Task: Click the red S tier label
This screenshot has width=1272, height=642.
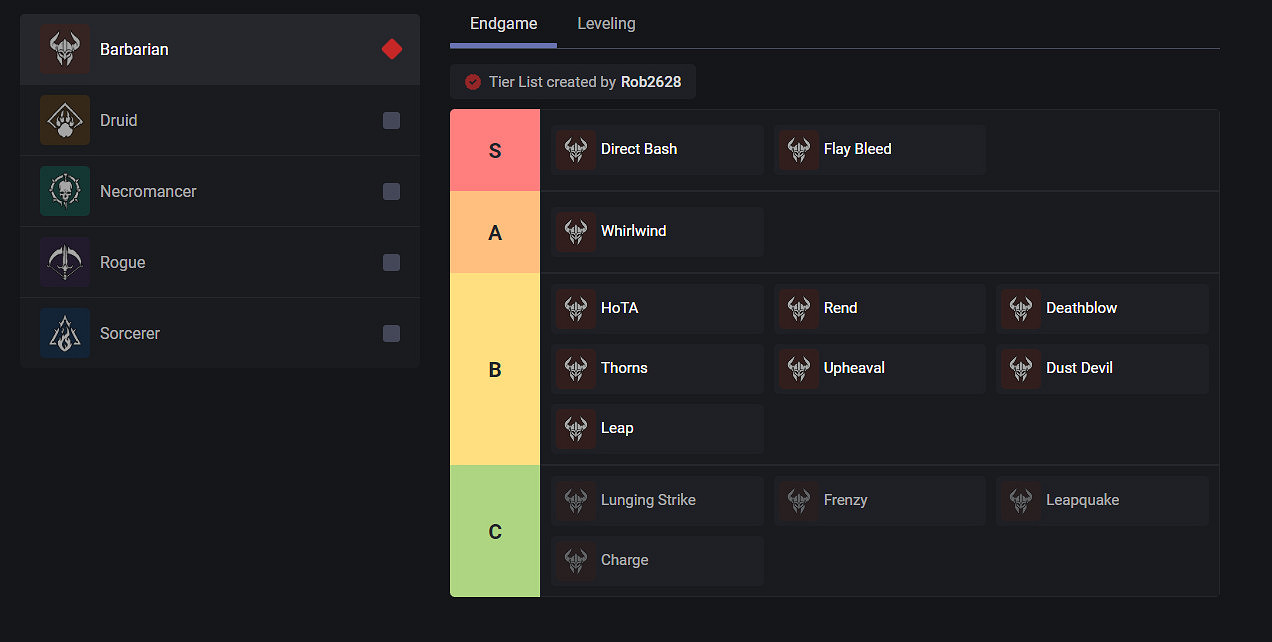Action: (x=495, y=151)
